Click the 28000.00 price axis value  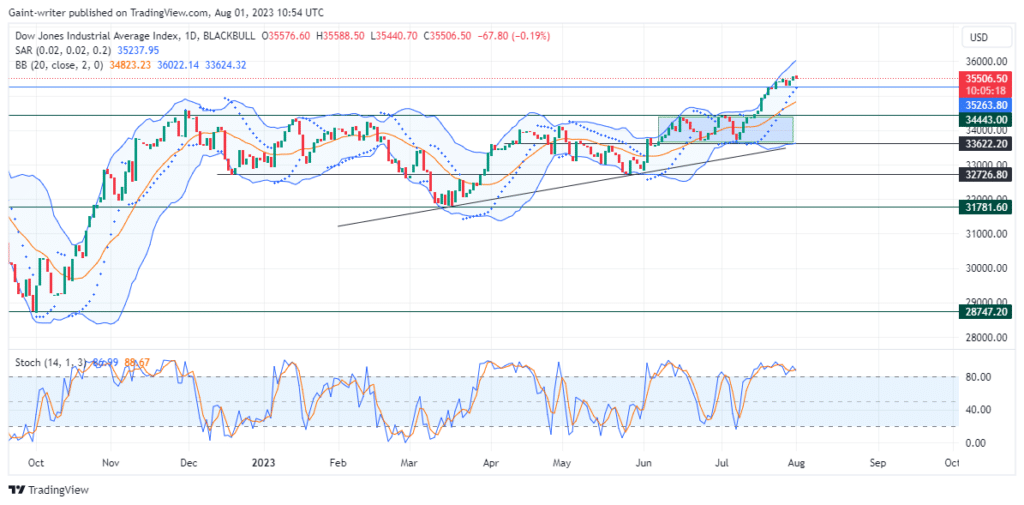984,338
